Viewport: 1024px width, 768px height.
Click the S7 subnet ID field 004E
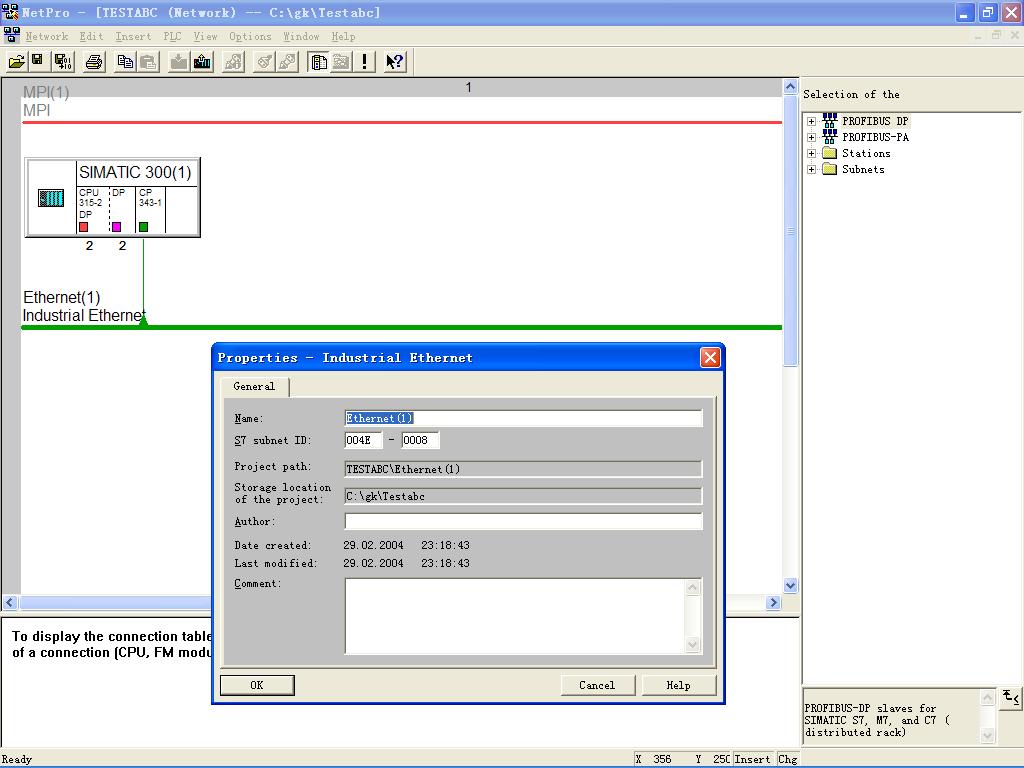pos(363,440)
